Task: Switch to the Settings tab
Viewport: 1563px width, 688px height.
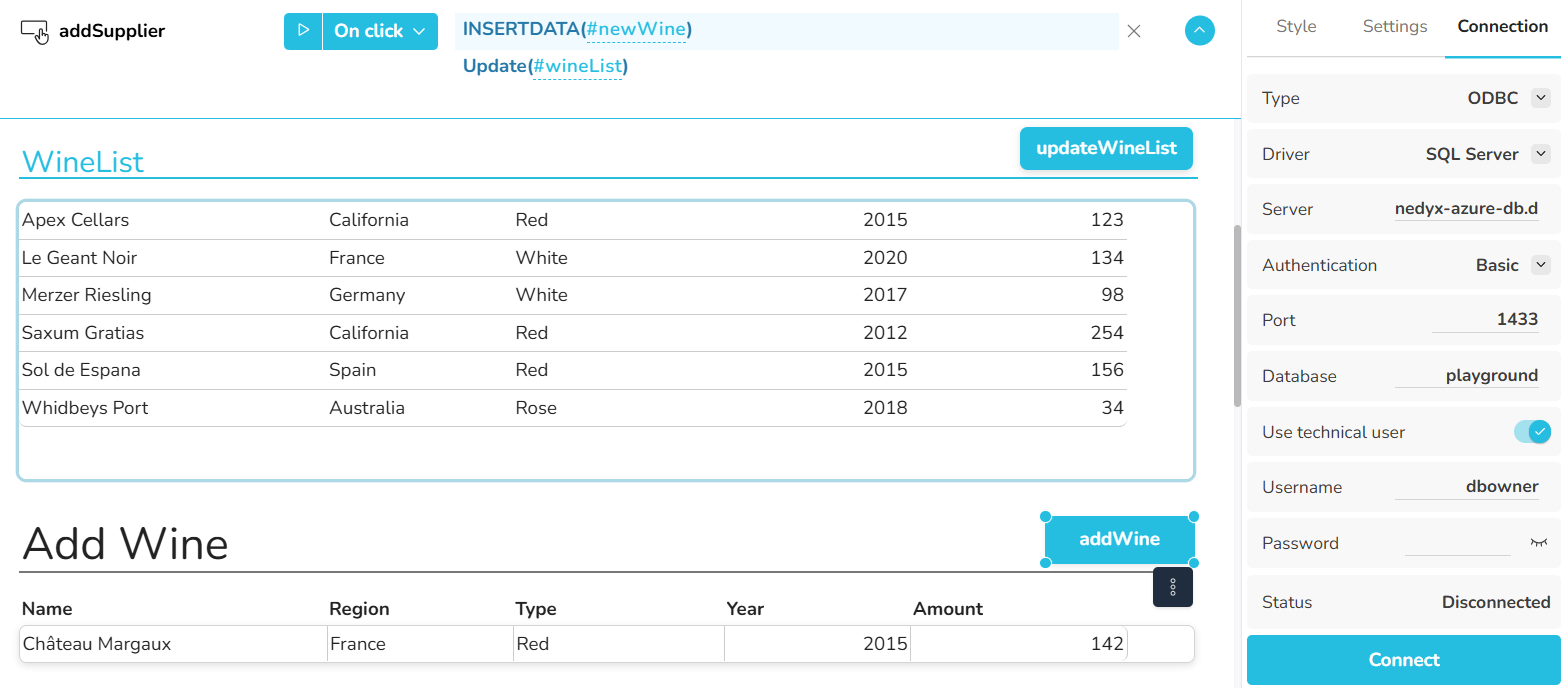Action: (1395, 27)
